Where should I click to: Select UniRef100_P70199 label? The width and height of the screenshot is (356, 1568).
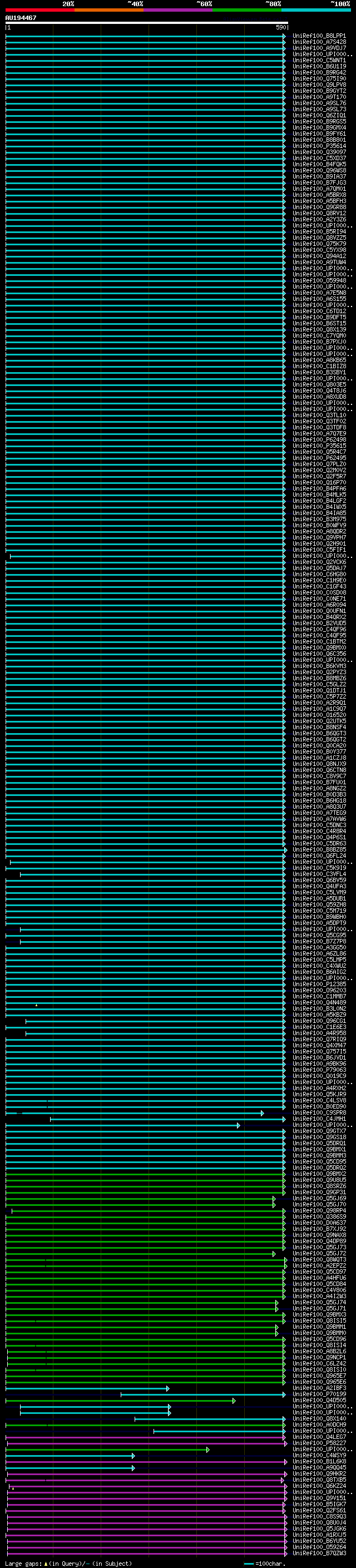[x=319, y=1394]
